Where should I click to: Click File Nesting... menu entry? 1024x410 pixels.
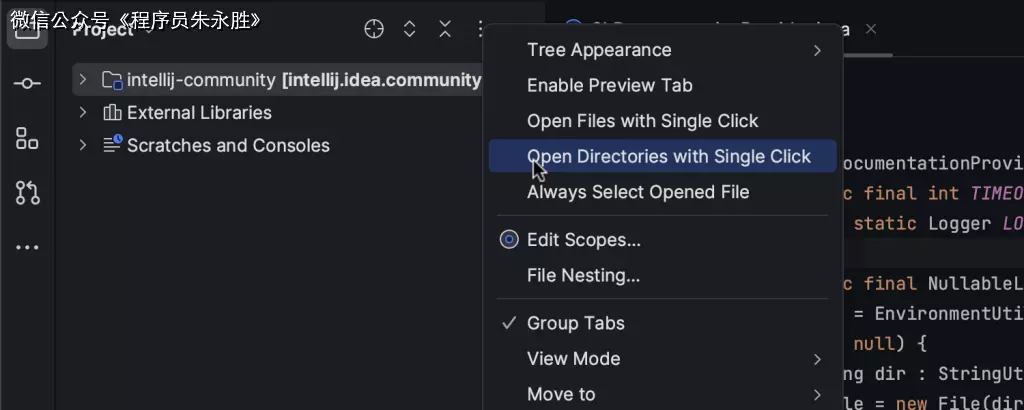[583, 275]
